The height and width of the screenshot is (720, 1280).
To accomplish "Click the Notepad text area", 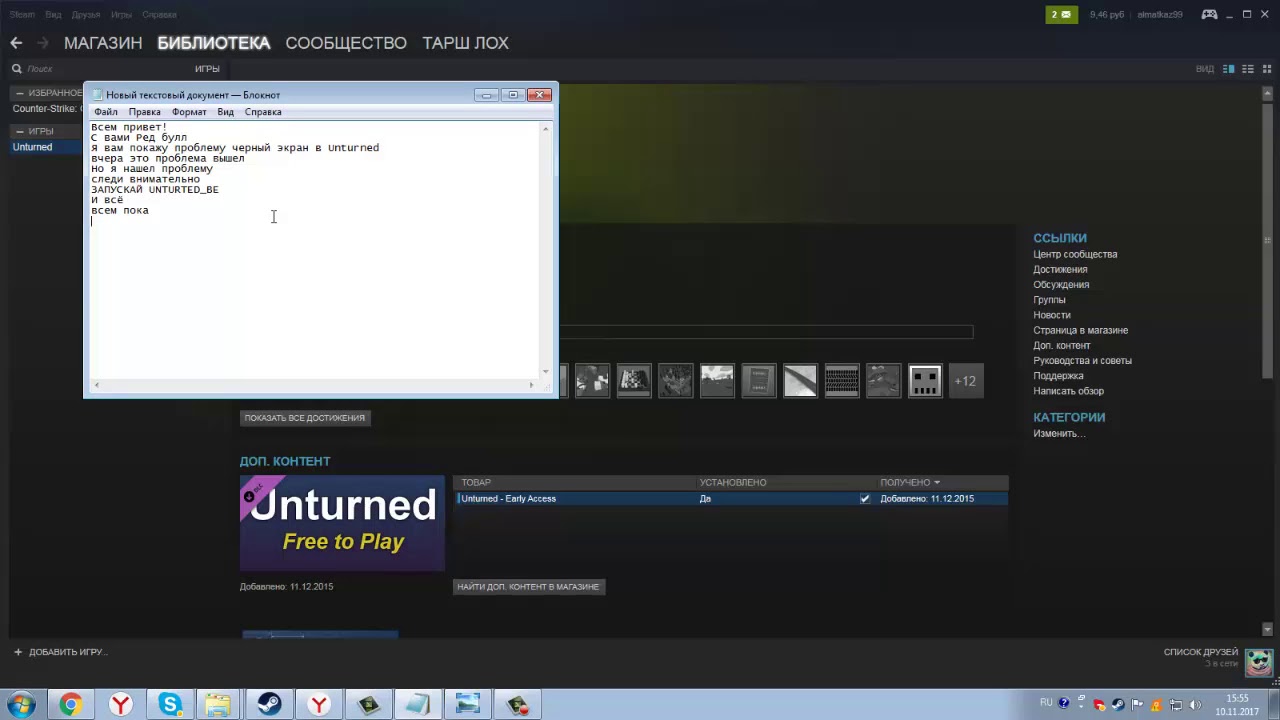I will [315, 250].
